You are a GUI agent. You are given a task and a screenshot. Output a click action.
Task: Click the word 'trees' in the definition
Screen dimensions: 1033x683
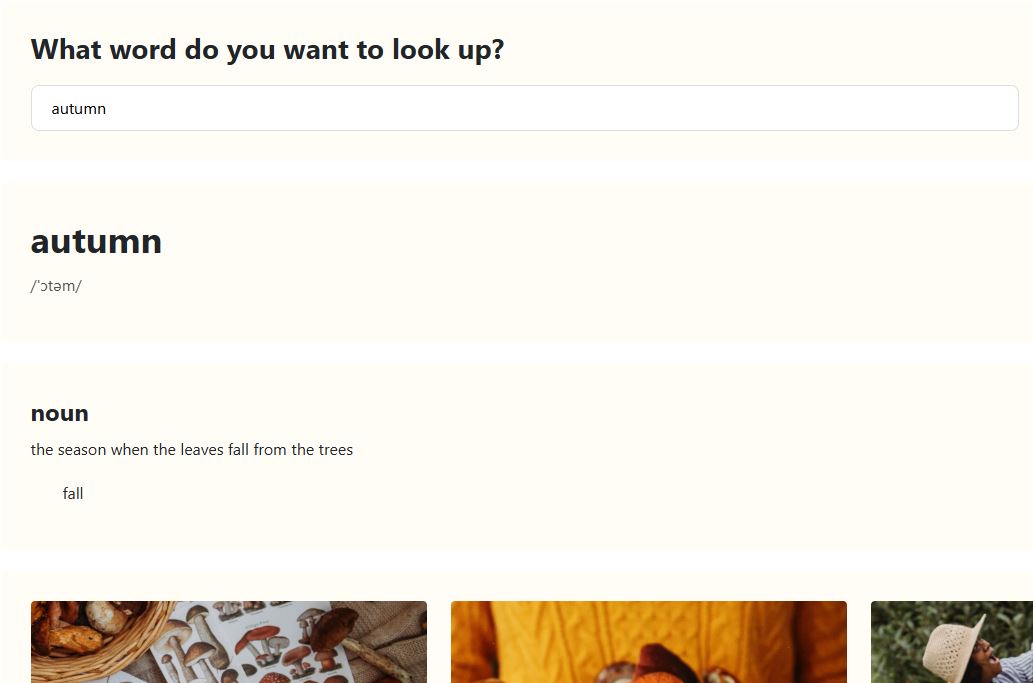tap(335, 449)
